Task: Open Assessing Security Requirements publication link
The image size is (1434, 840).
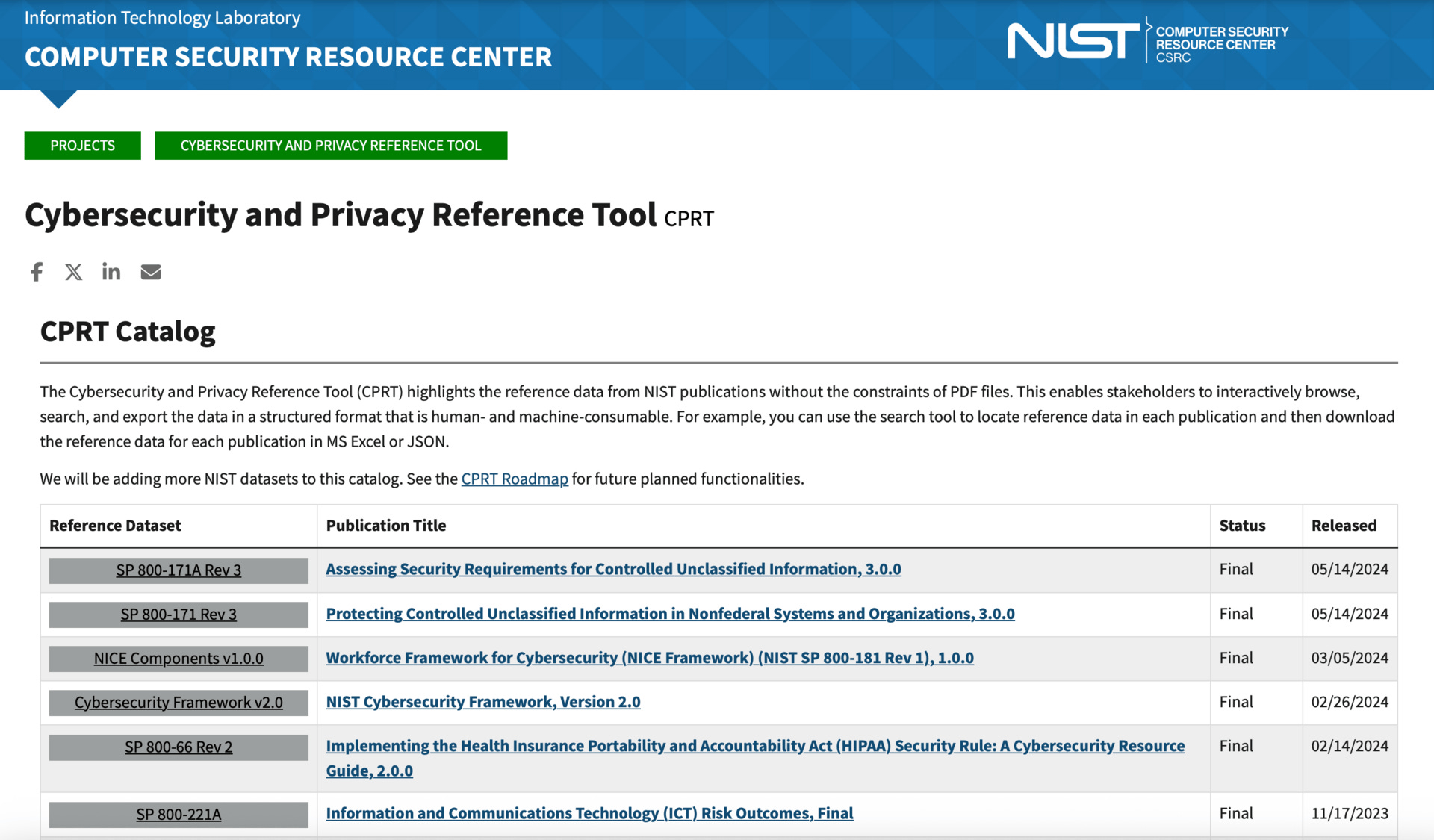Action: point(613,569)
